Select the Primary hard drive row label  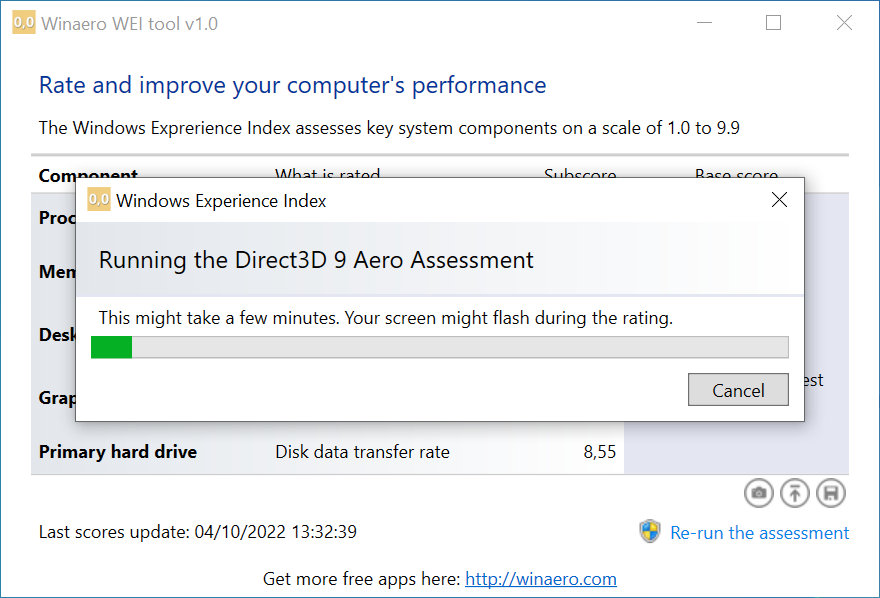pyautogui.click(x=118, y=452)
